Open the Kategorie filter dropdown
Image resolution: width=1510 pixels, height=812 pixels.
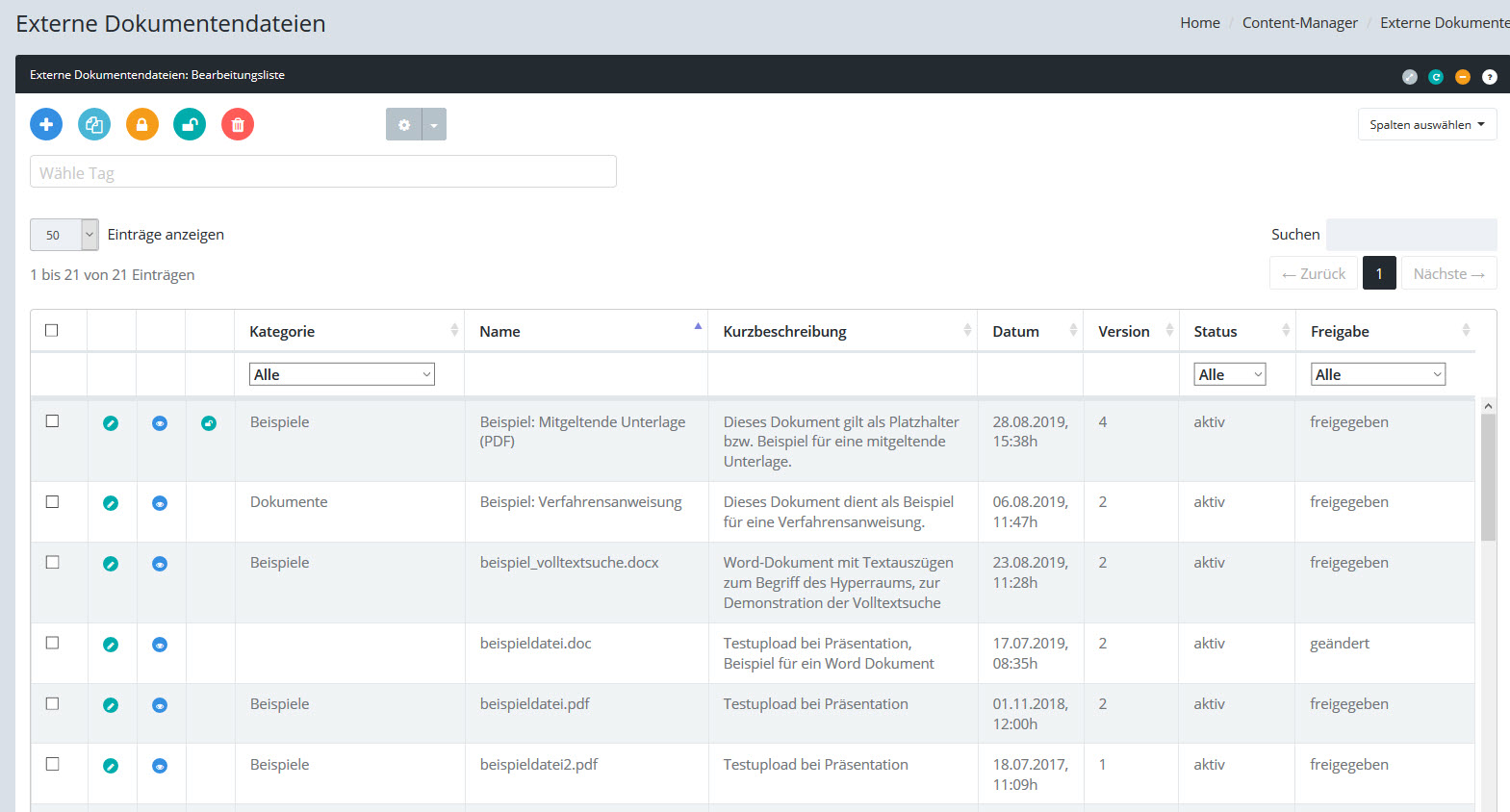coord(342,374)
